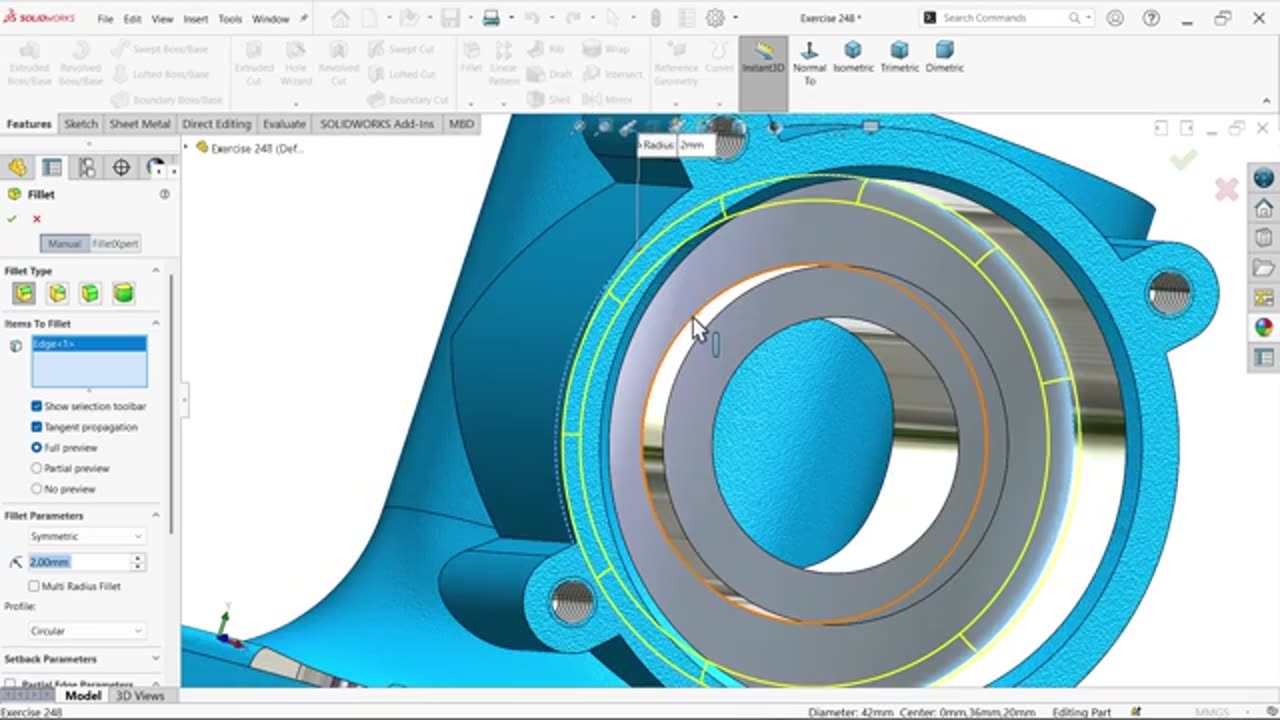The image size is (1280, 720).
Task: Open the Options gear dropdown arrow
Action: (x=735, y=18)
